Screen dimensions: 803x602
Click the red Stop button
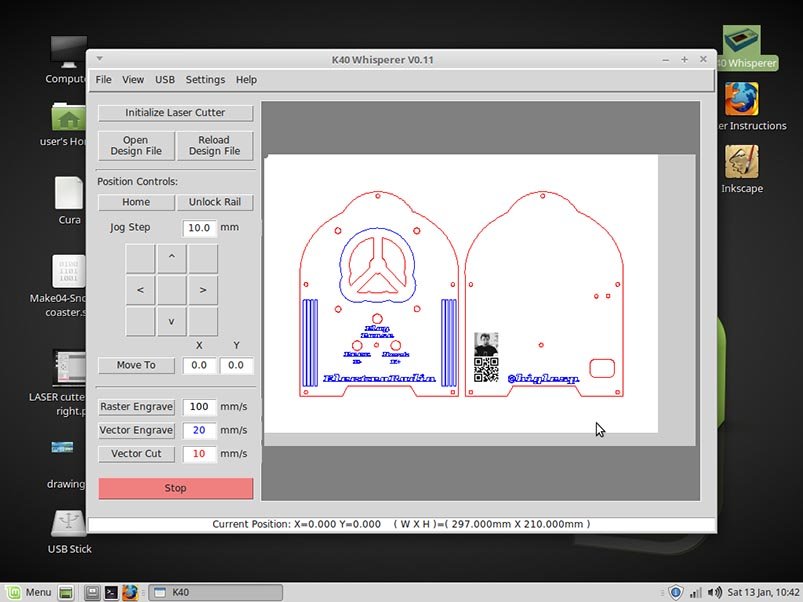click(x=175, y=487)
